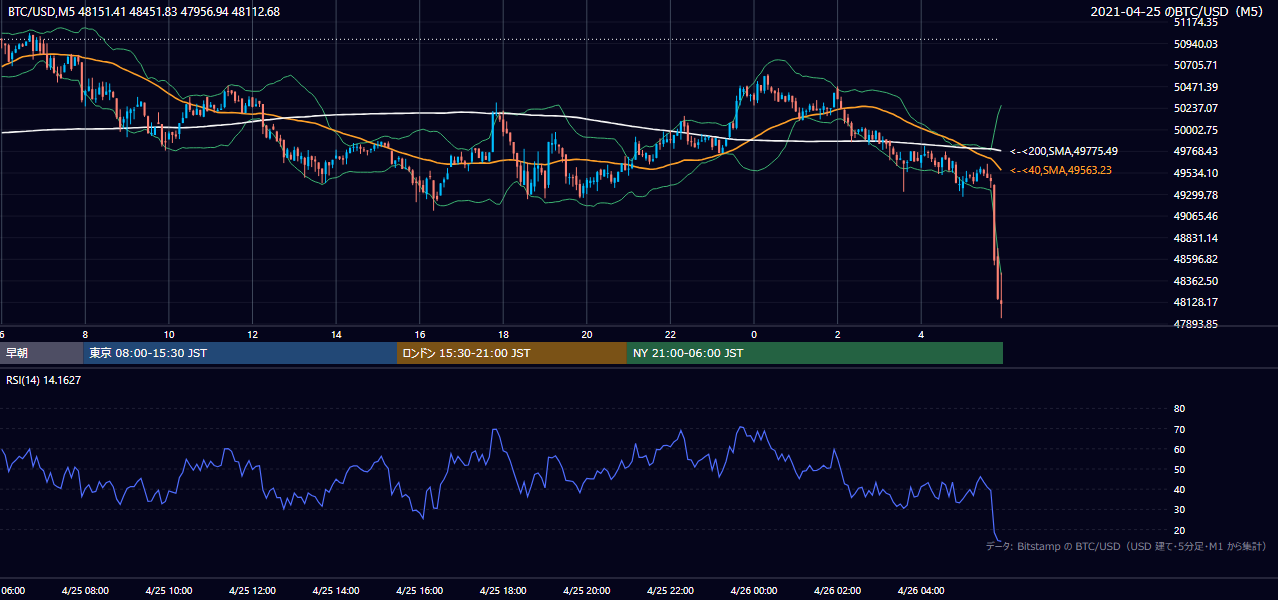Click hour label 8 under price chart
The height and width of the screenshot is (600, 1278).
coord(85,334)
